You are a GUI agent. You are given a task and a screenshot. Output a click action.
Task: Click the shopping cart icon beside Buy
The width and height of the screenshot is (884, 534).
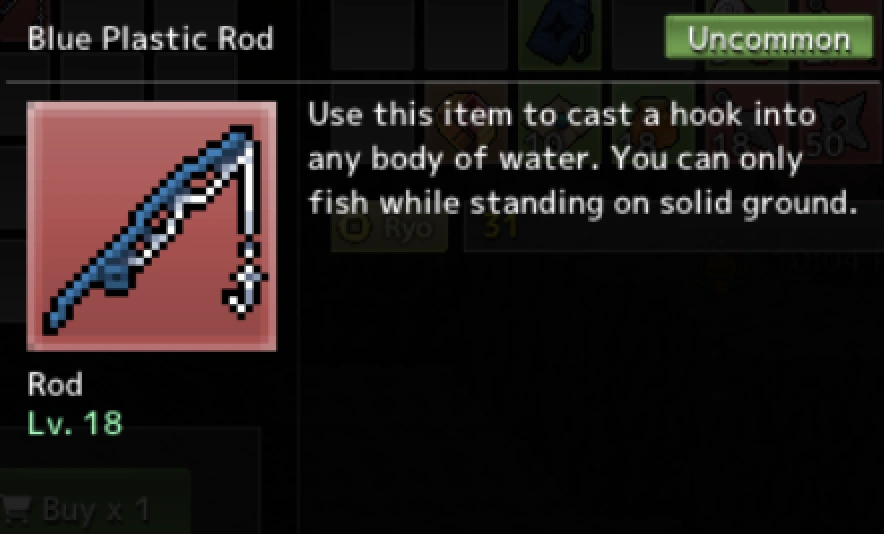[x=16, y=509]
